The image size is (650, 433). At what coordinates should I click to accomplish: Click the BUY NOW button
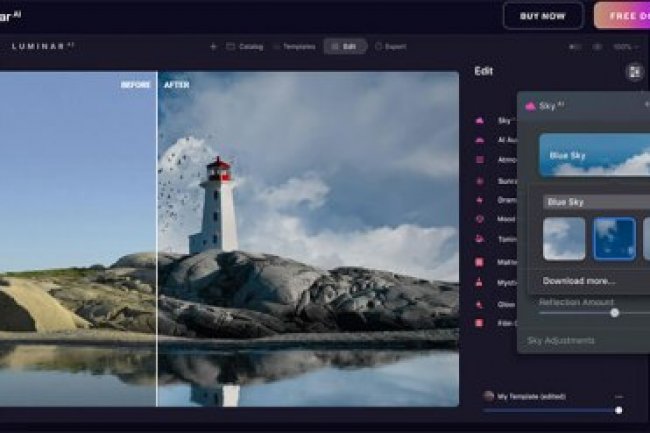[x=543, y=15]
